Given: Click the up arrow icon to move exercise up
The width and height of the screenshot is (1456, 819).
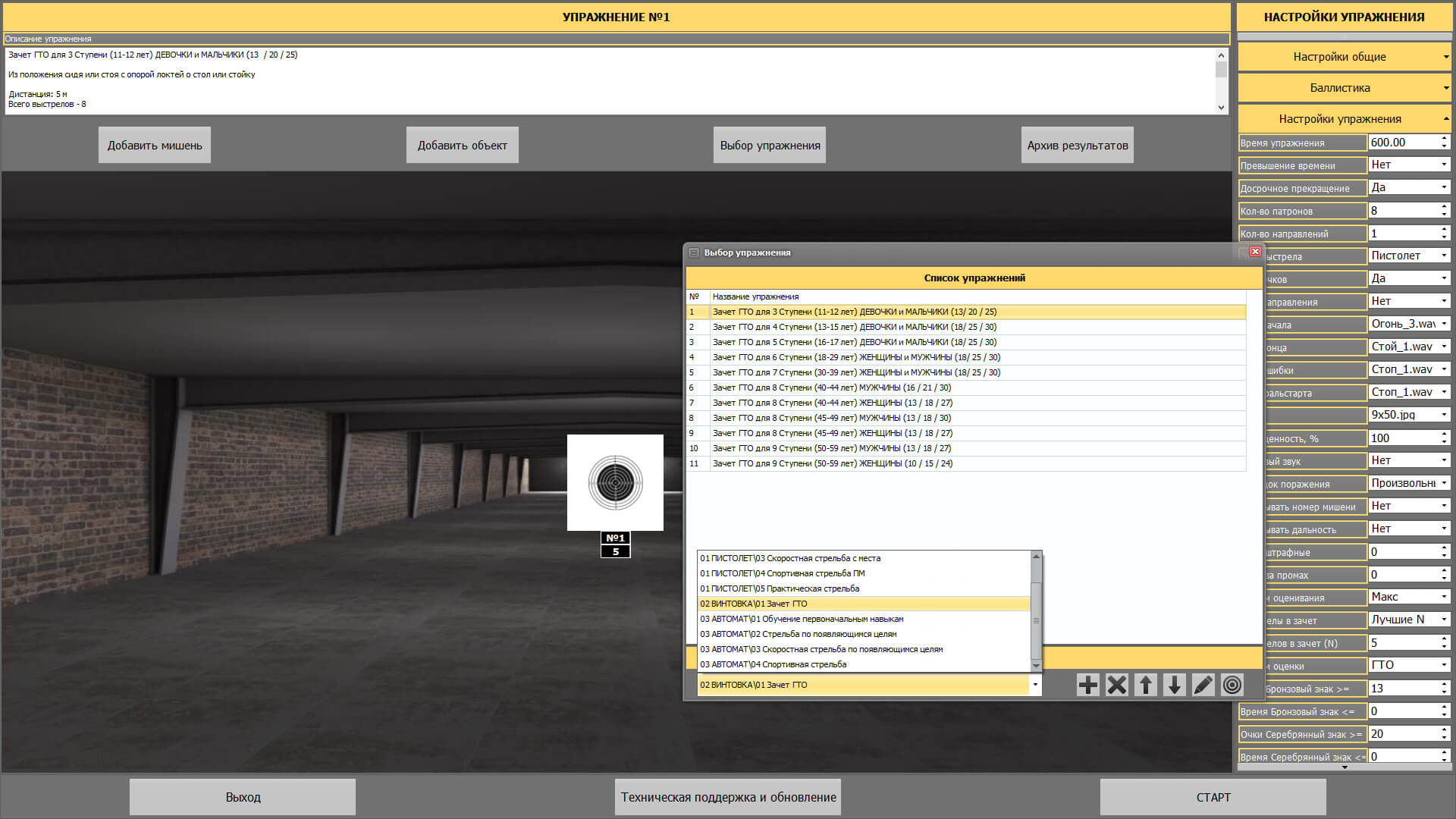Looking at the screenshot, I should [x=1145, y=685].
